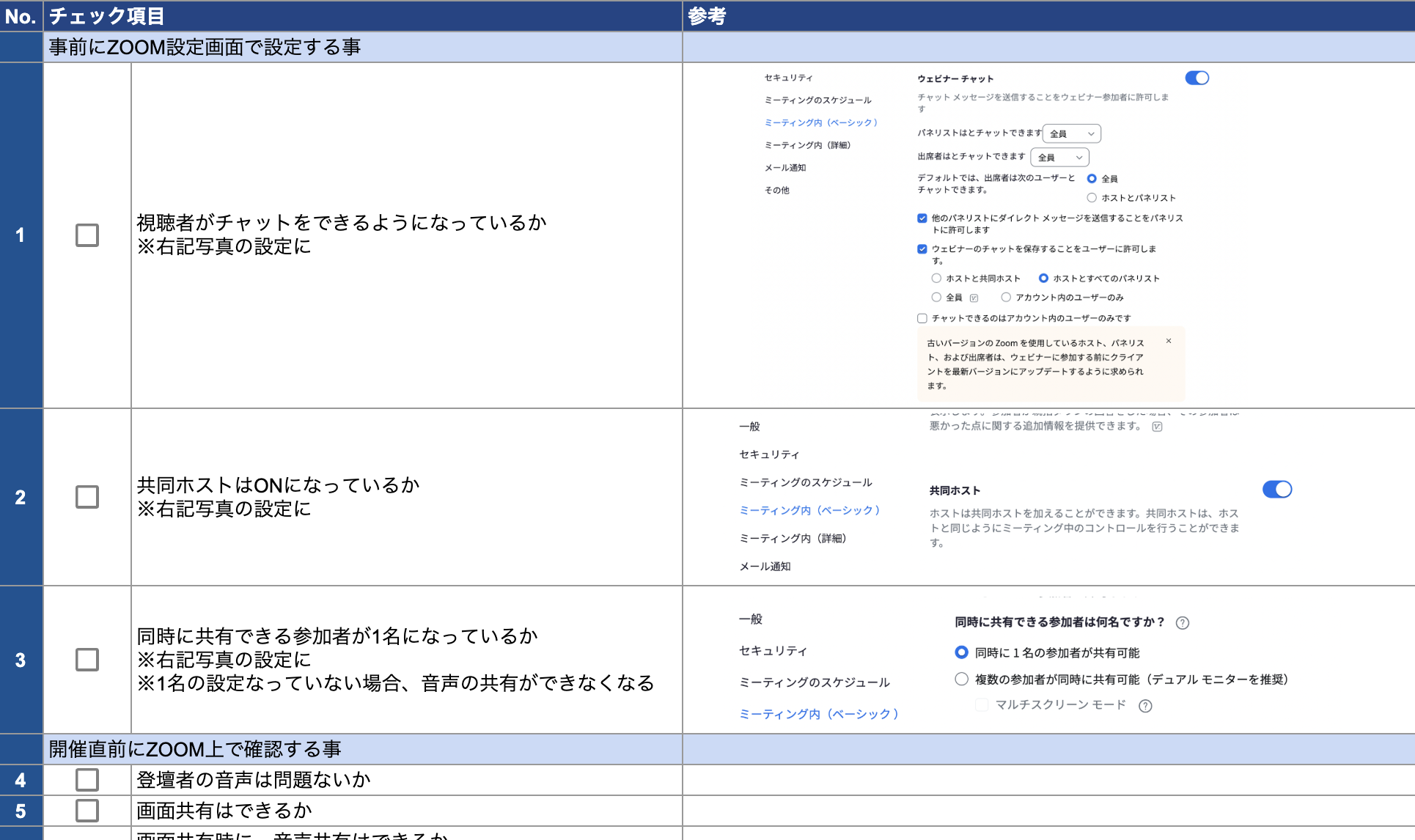
Task: Check the row 4 speaker audio checkbox
Action: [87, 780]
